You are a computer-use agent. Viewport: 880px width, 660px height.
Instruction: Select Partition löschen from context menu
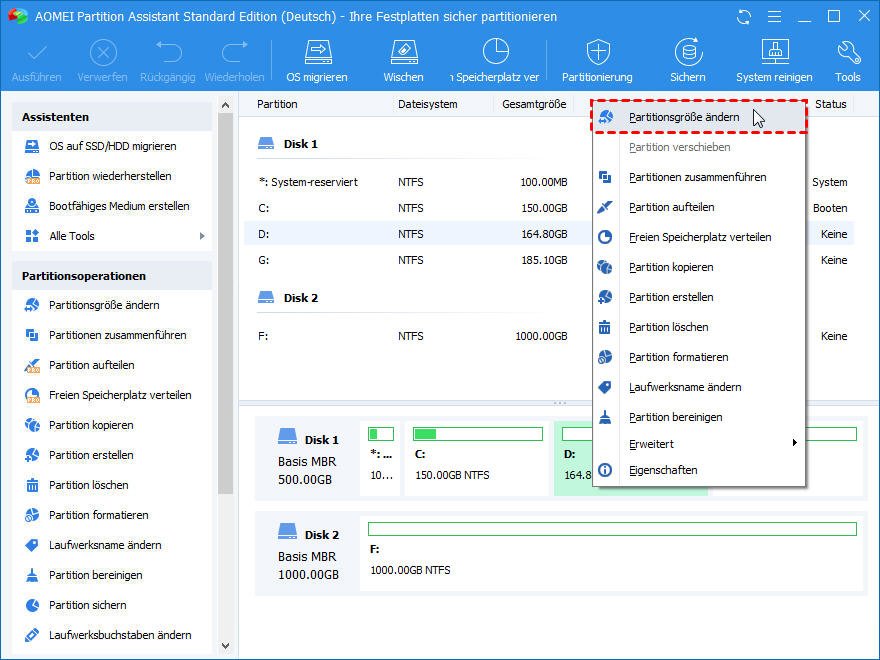668,327
